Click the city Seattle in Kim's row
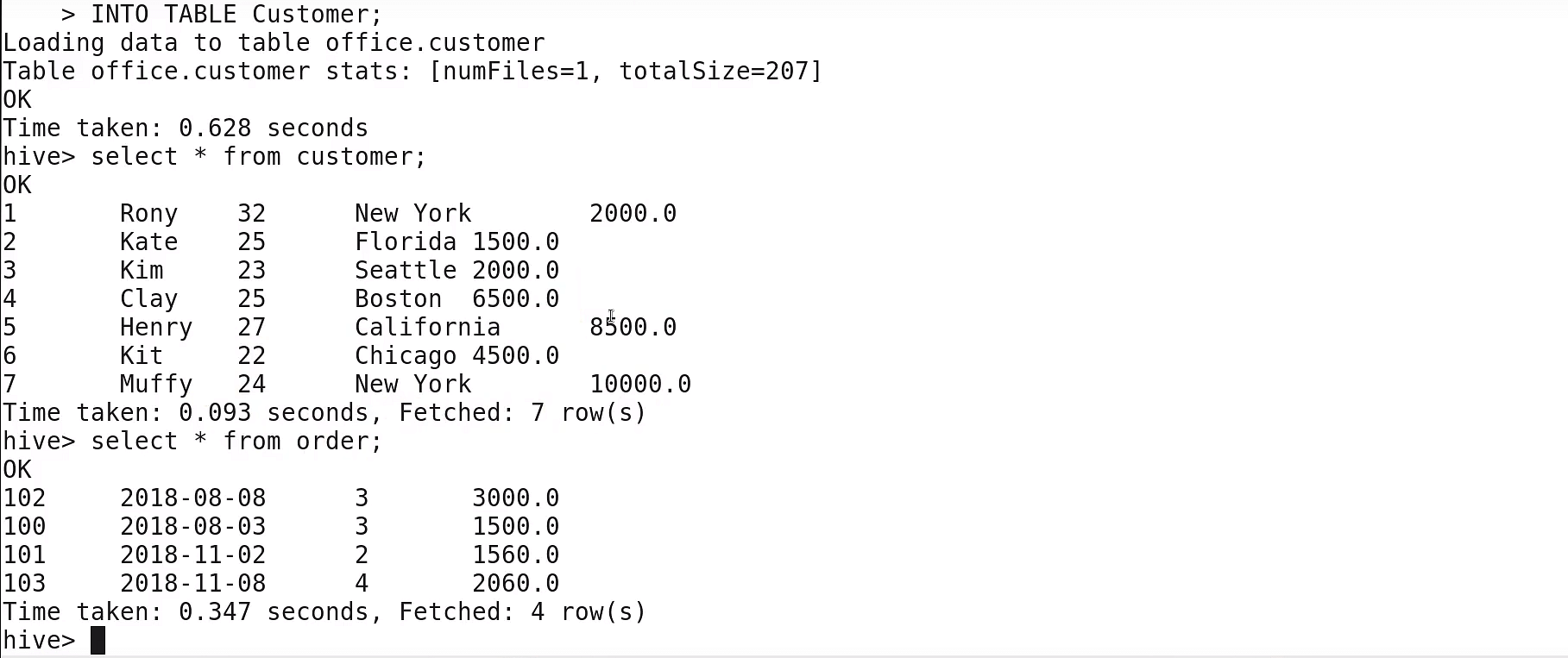 tap(406, 271)
